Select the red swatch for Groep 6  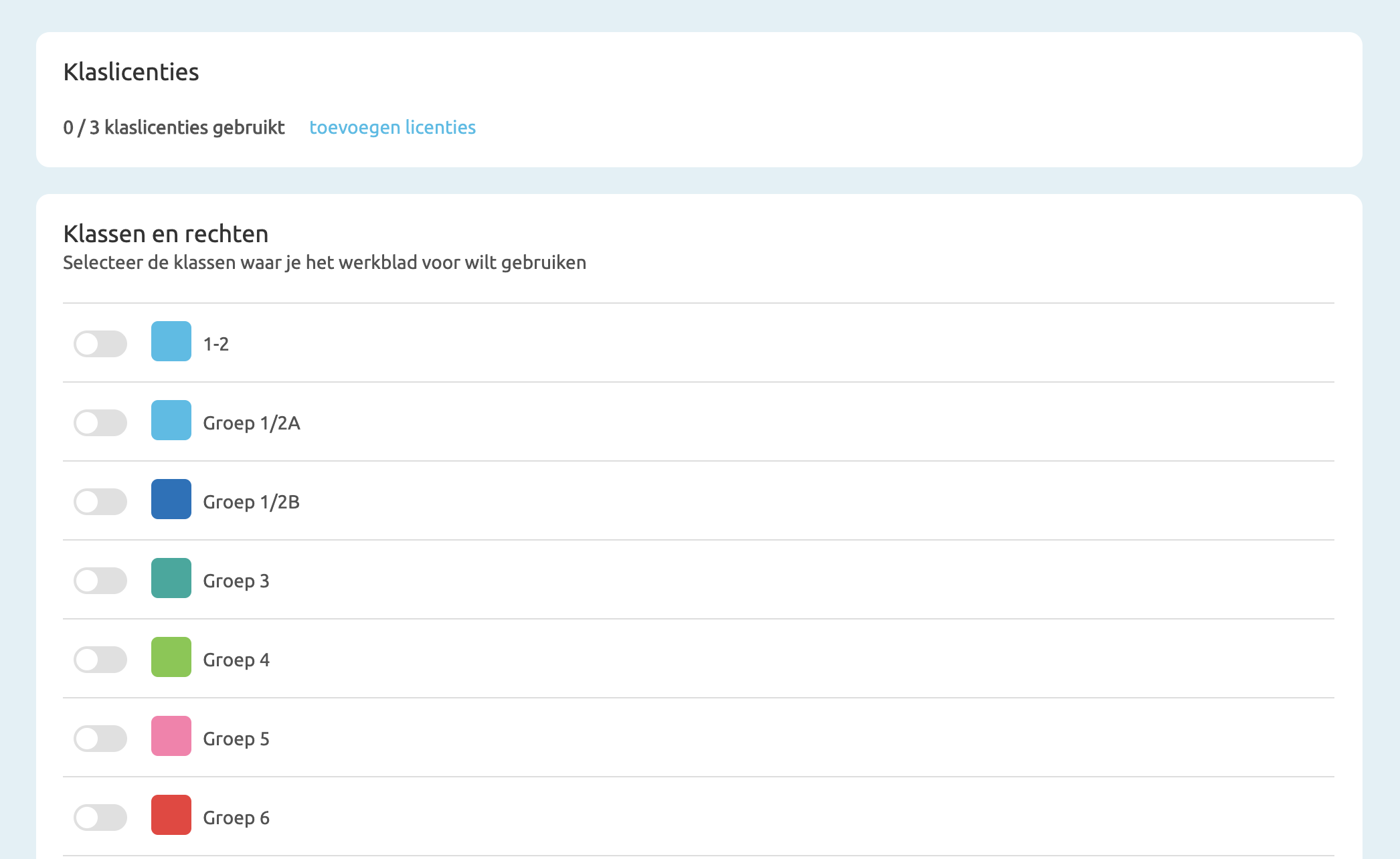click(171, 817)
